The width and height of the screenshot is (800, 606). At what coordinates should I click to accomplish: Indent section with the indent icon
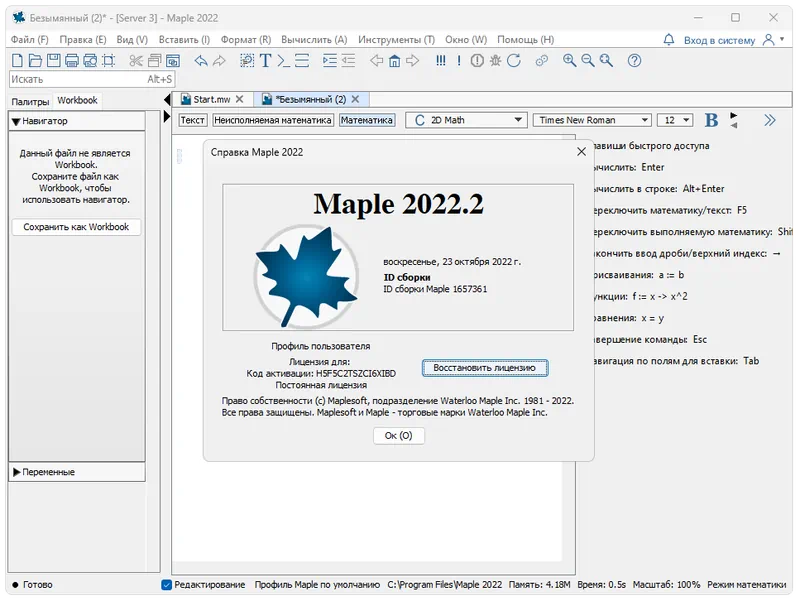click(330, 61)
